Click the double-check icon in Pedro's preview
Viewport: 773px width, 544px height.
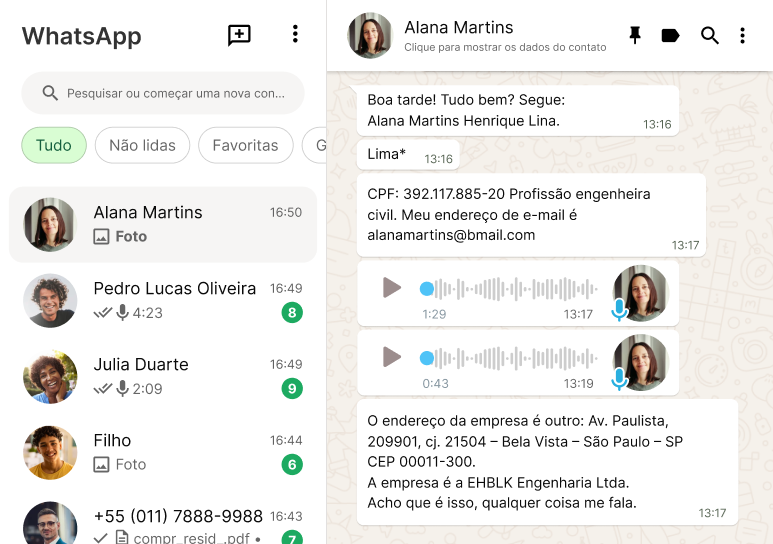103,313
